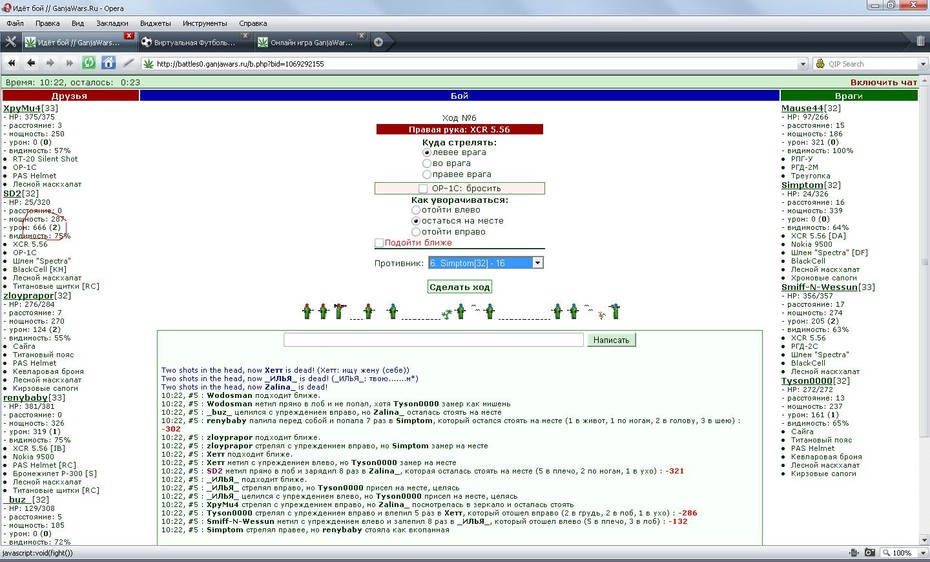Viewport: 930px width, 562px height.
Task: Open the Справка menu
Action: 253,23
